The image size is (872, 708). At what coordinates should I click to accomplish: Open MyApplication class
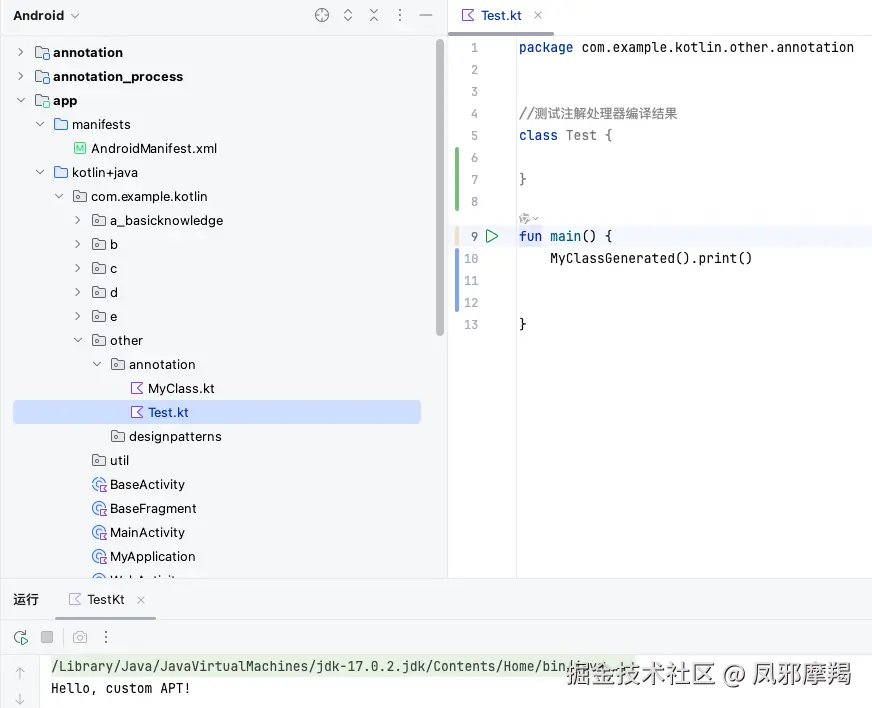click(x=152, y=556)
